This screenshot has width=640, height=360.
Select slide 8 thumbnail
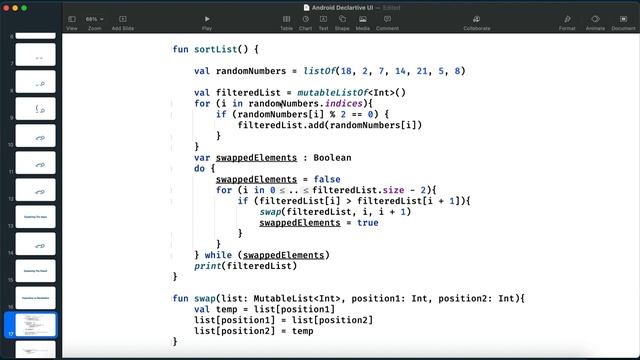click(36, 82)
